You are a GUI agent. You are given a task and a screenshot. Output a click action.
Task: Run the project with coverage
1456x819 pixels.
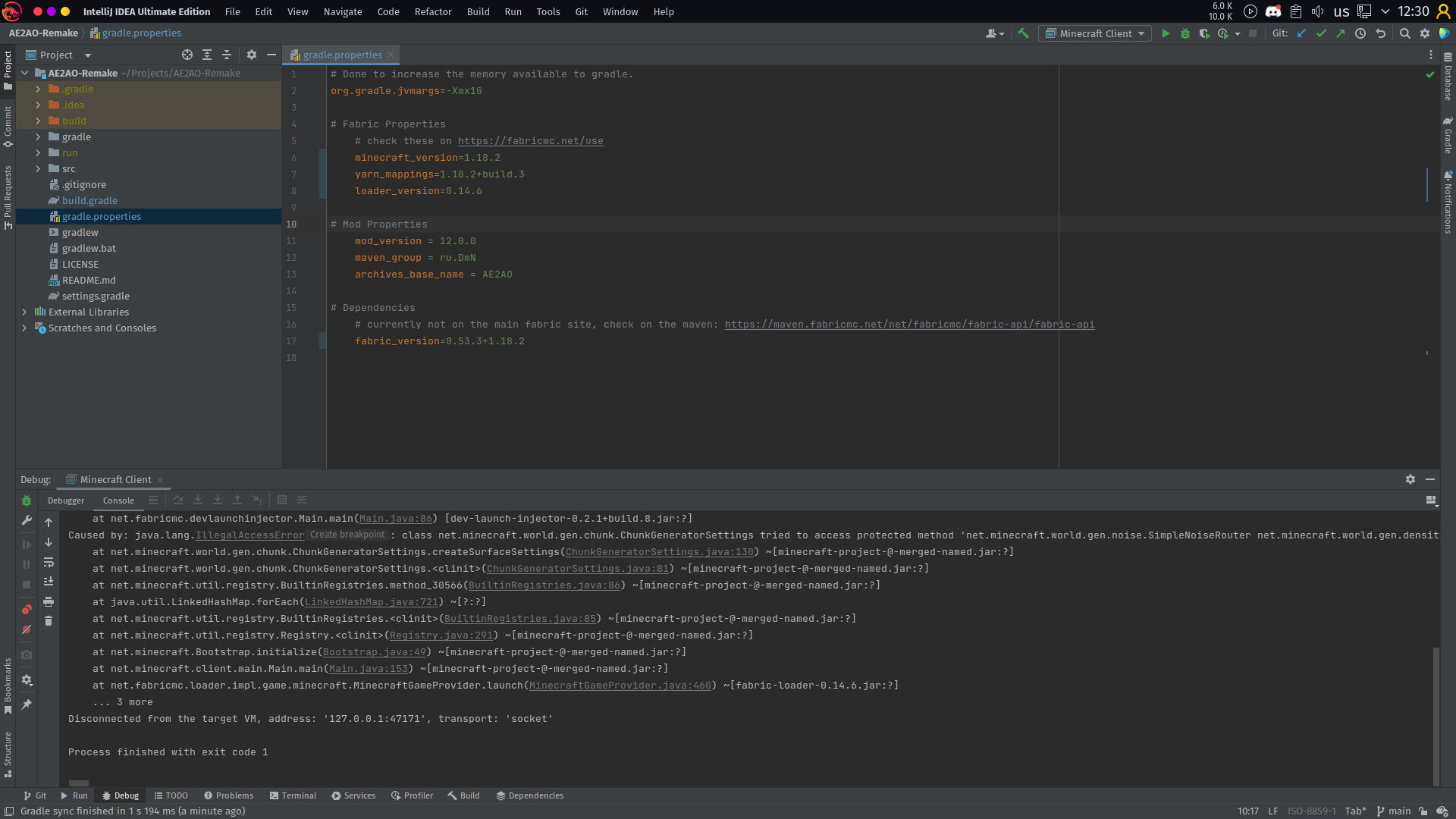click(1205, 33)
